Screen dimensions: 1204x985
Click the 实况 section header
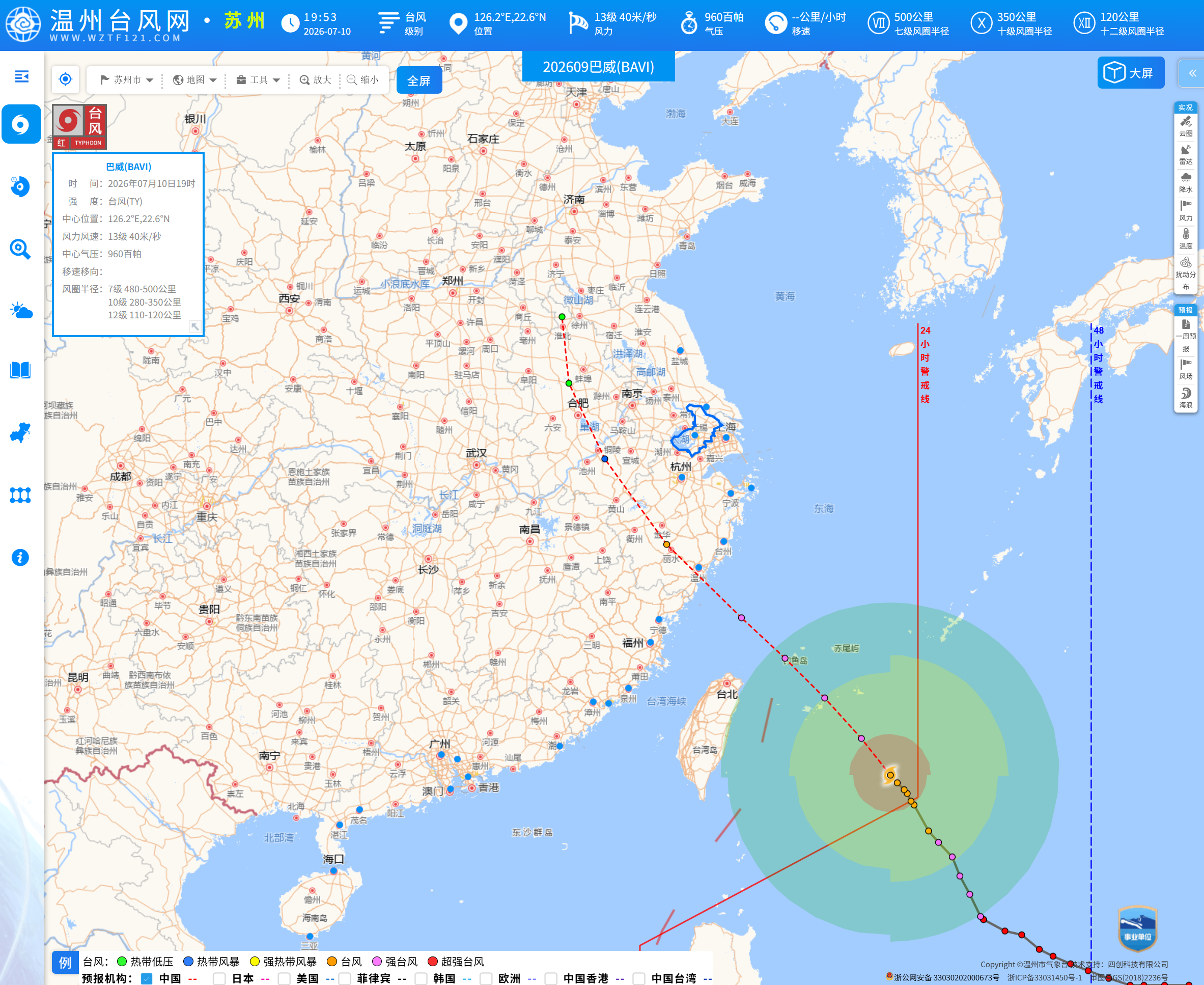point(1185,107)
